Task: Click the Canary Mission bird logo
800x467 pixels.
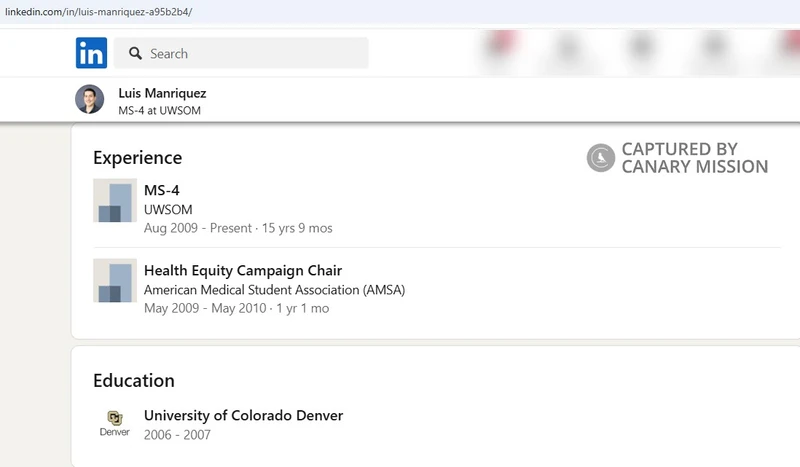Action: click(x=601, y=158)
